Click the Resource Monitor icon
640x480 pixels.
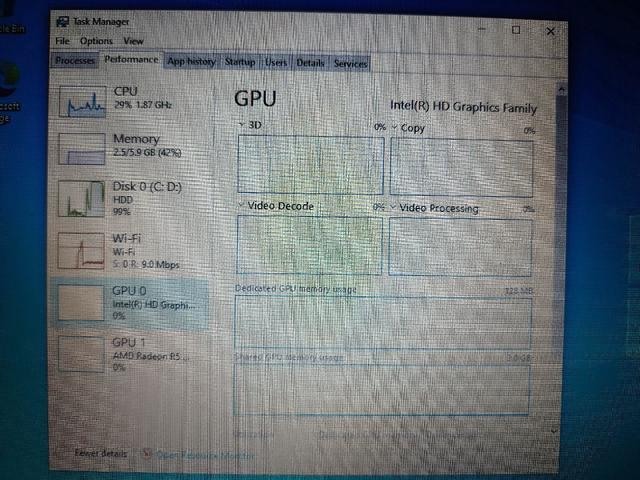pos(147,453)
